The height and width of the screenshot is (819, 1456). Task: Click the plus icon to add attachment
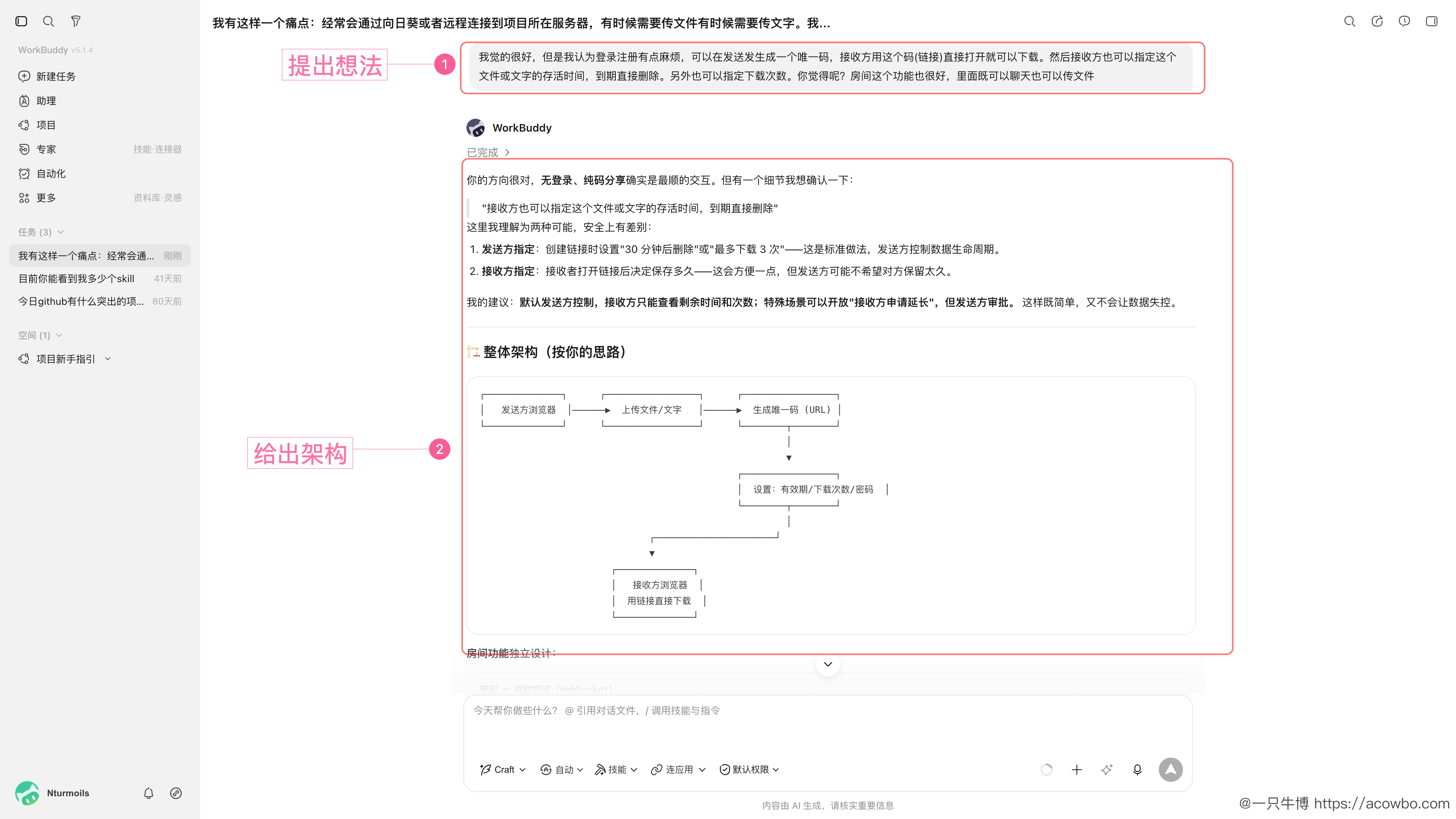(x=1077, y=769)
